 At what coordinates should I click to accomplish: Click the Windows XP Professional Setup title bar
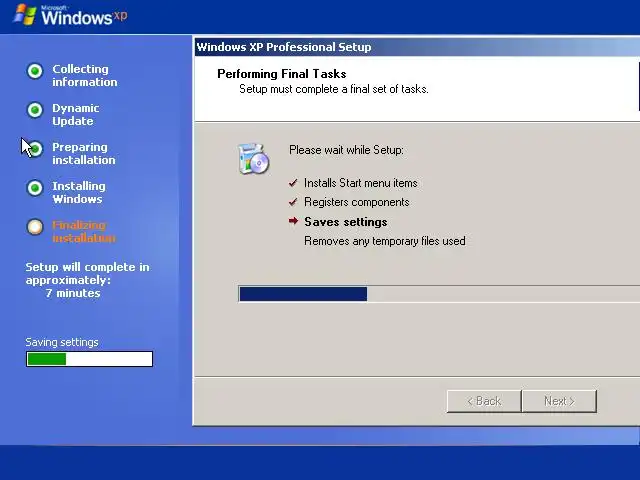pyautogui.click(x=417, y=47)
